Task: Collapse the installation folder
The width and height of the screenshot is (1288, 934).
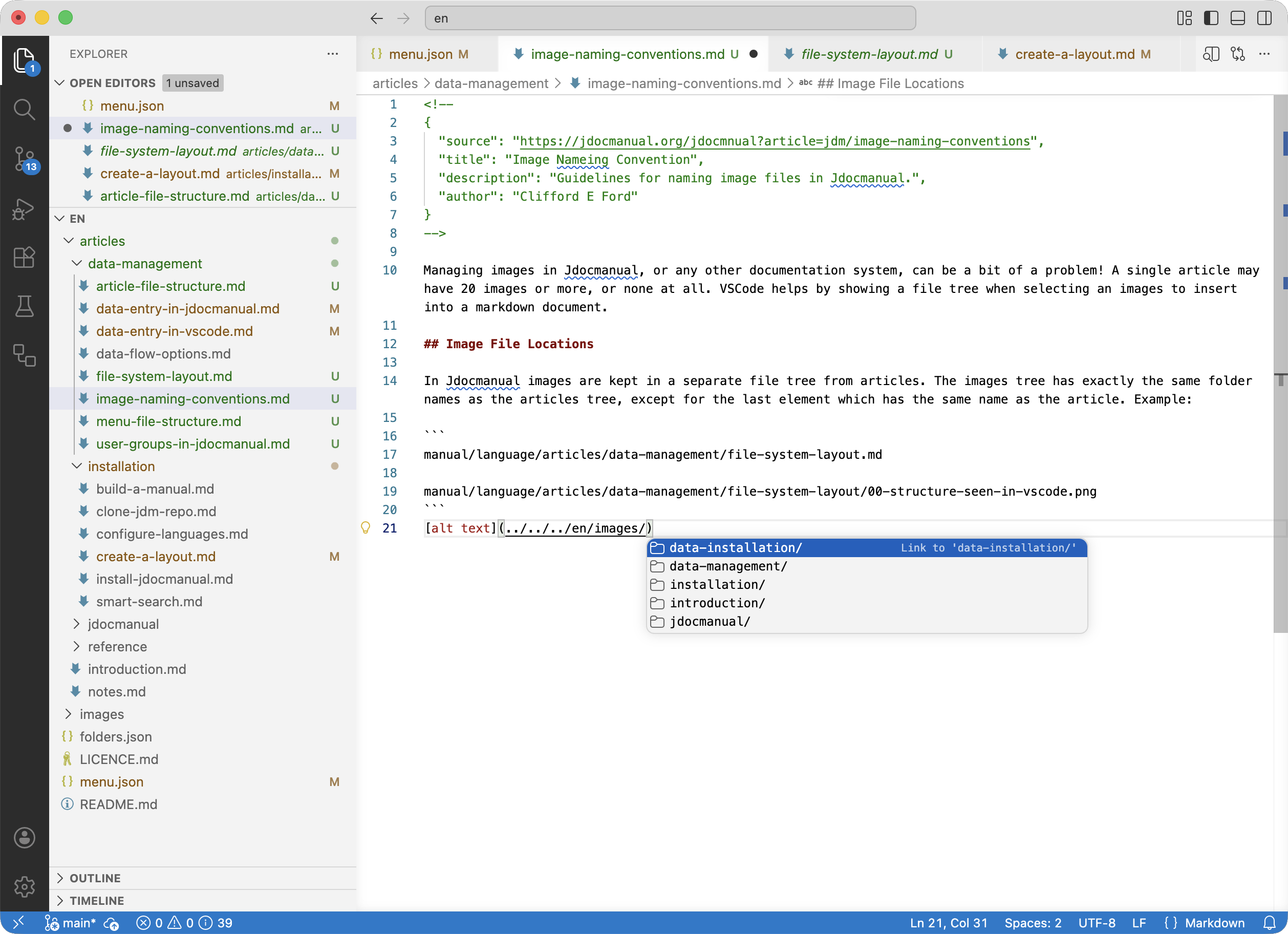Action: 77,466
